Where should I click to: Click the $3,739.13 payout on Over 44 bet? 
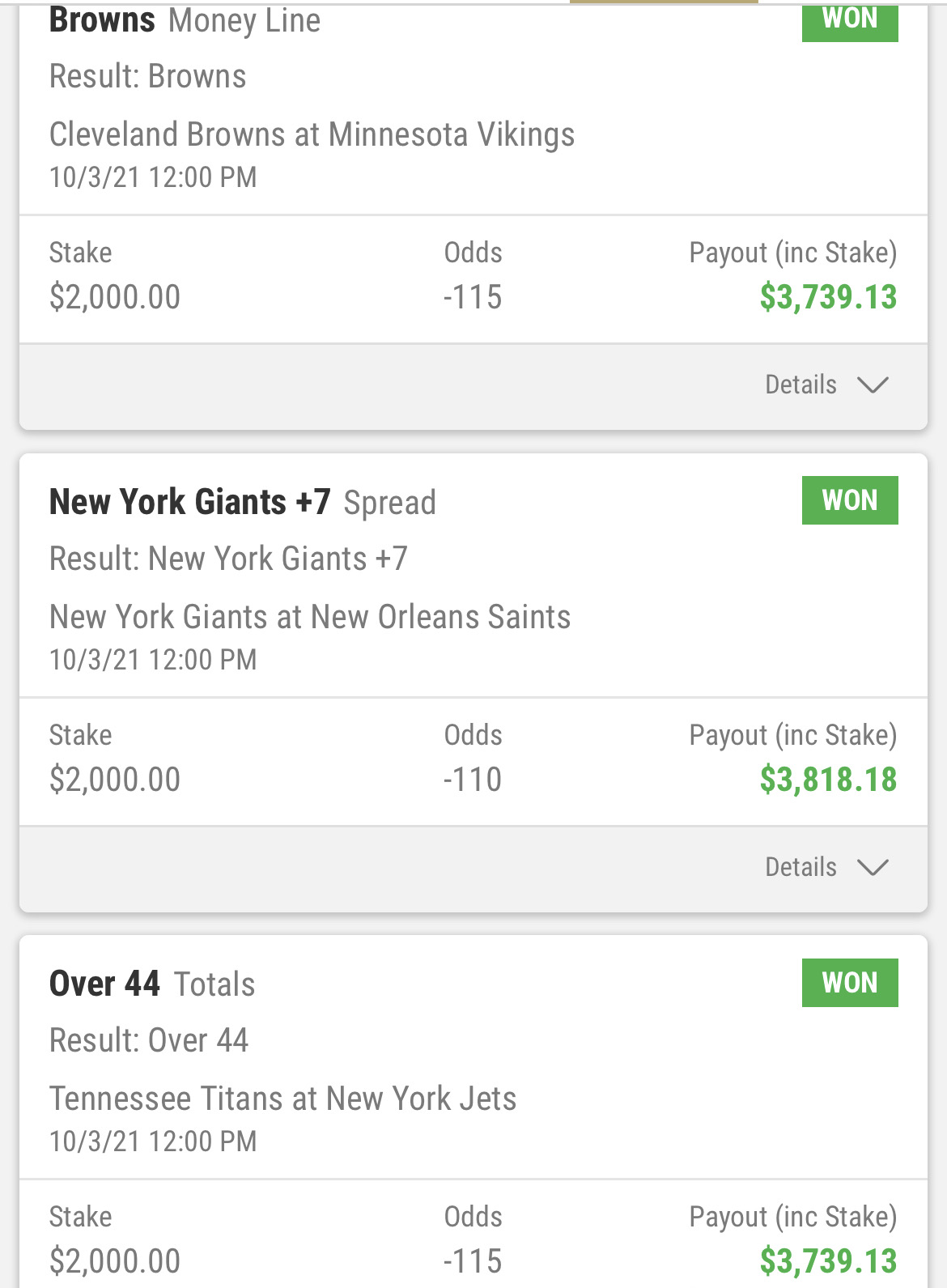point(828,1261)
